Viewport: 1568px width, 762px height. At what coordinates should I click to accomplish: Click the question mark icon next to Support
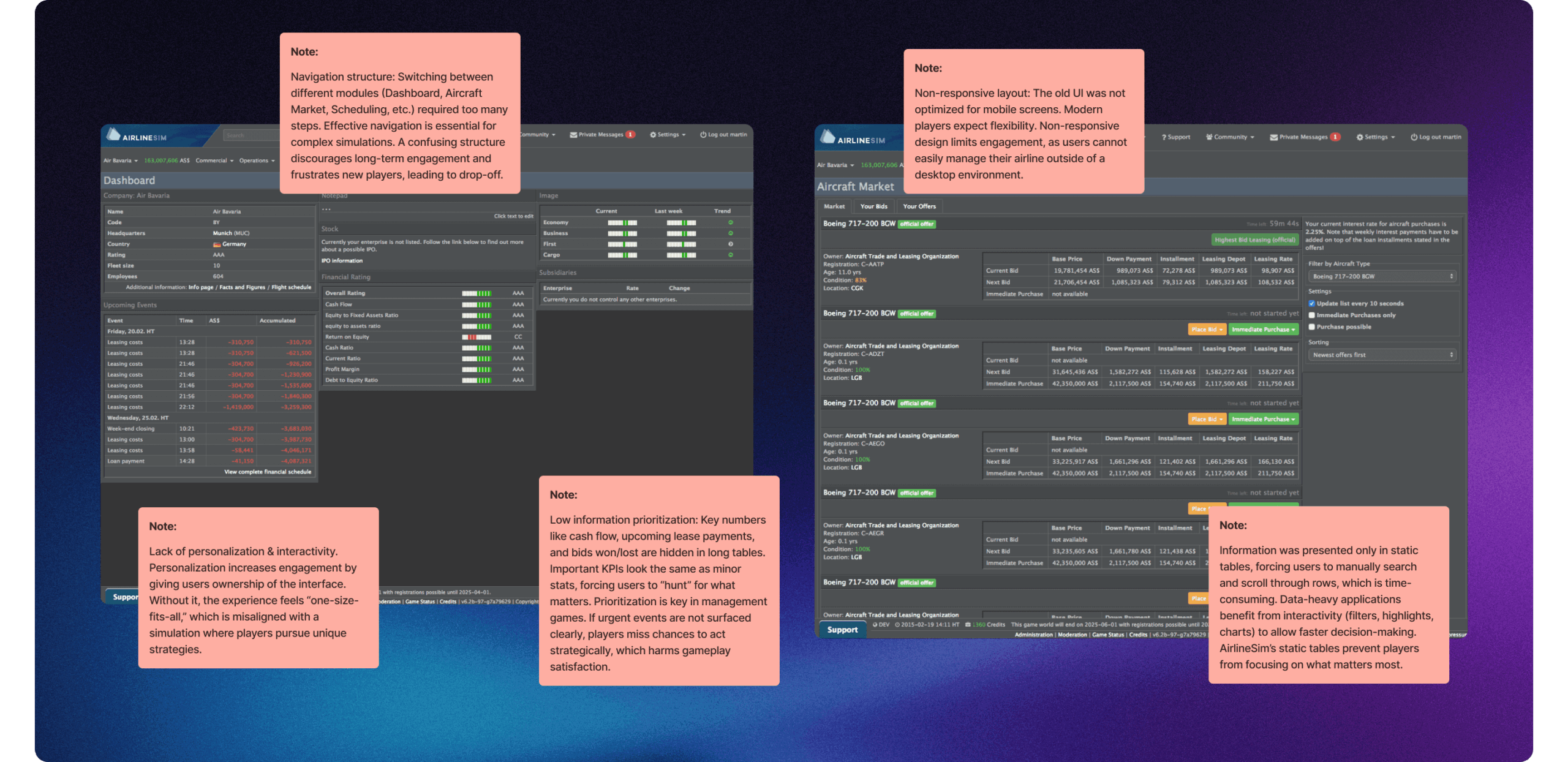coord(1164,137)
